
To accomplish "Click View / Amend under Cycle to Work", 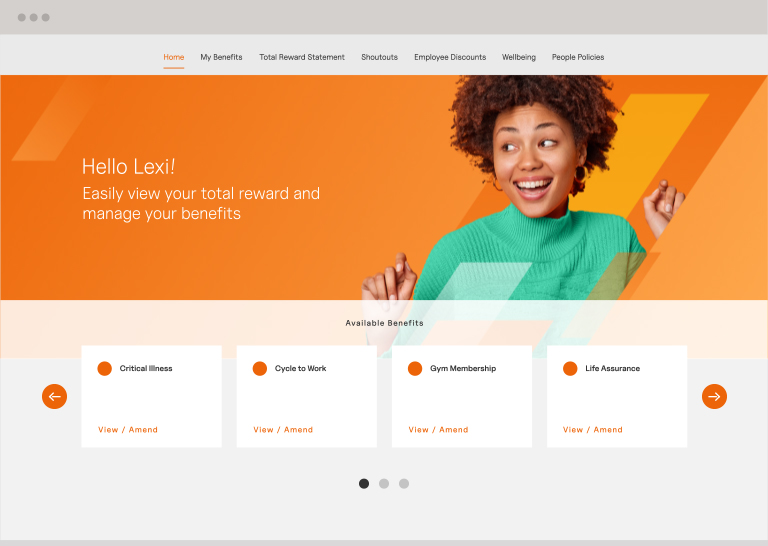I will (x=283, y=429).
